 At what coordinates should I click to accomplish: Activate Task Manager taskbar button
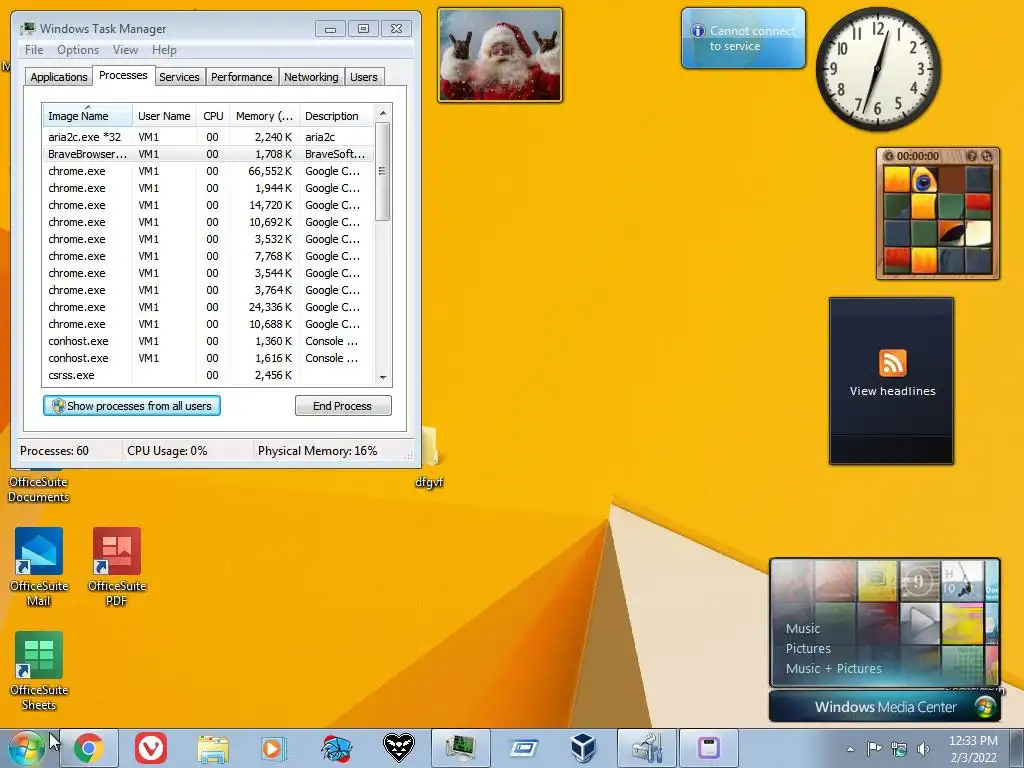pos(461,748)
